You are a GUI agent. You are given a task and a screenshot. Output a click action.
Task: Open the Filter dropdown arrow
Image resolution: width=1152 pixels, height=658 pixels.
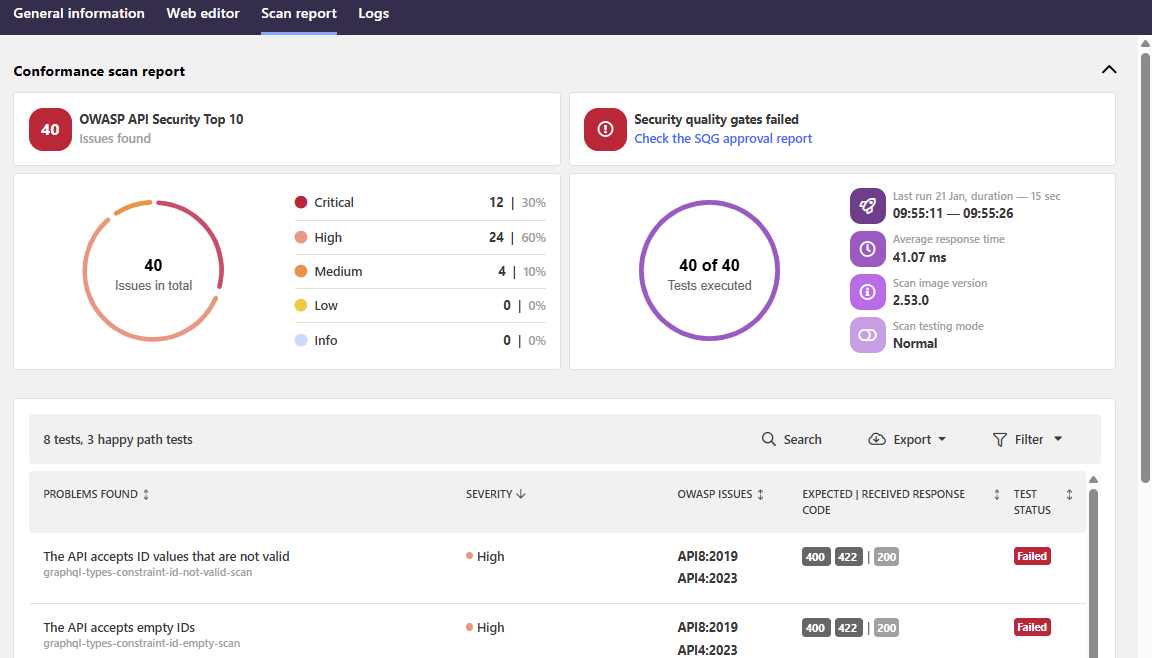pos(1058,439)
